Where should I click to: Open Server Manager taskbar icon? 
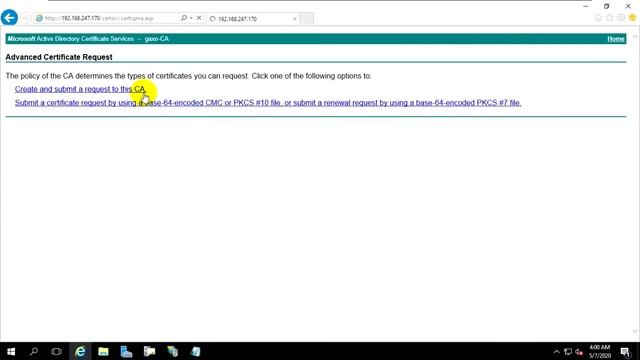[126, 351]
